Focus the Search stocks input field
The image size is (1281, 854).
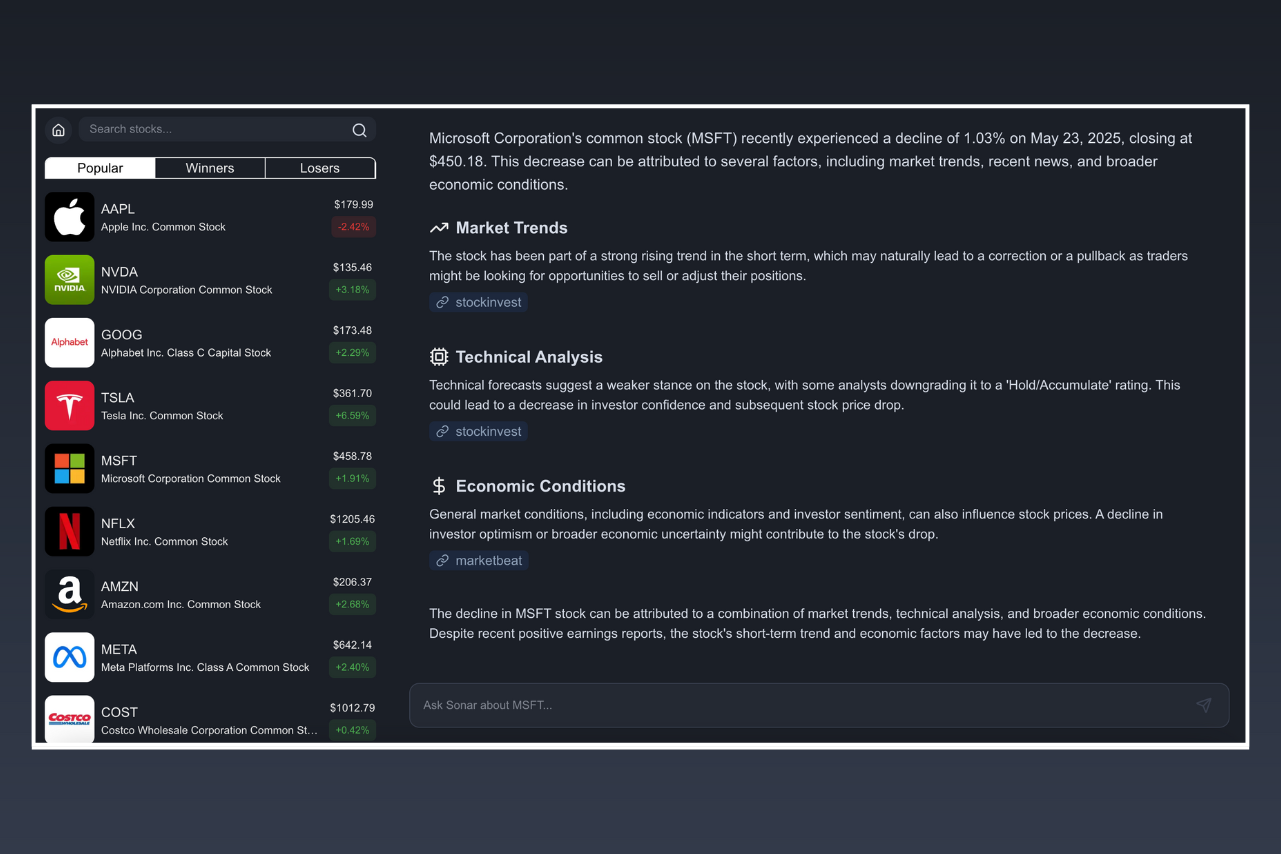click(x=226, y=129)
